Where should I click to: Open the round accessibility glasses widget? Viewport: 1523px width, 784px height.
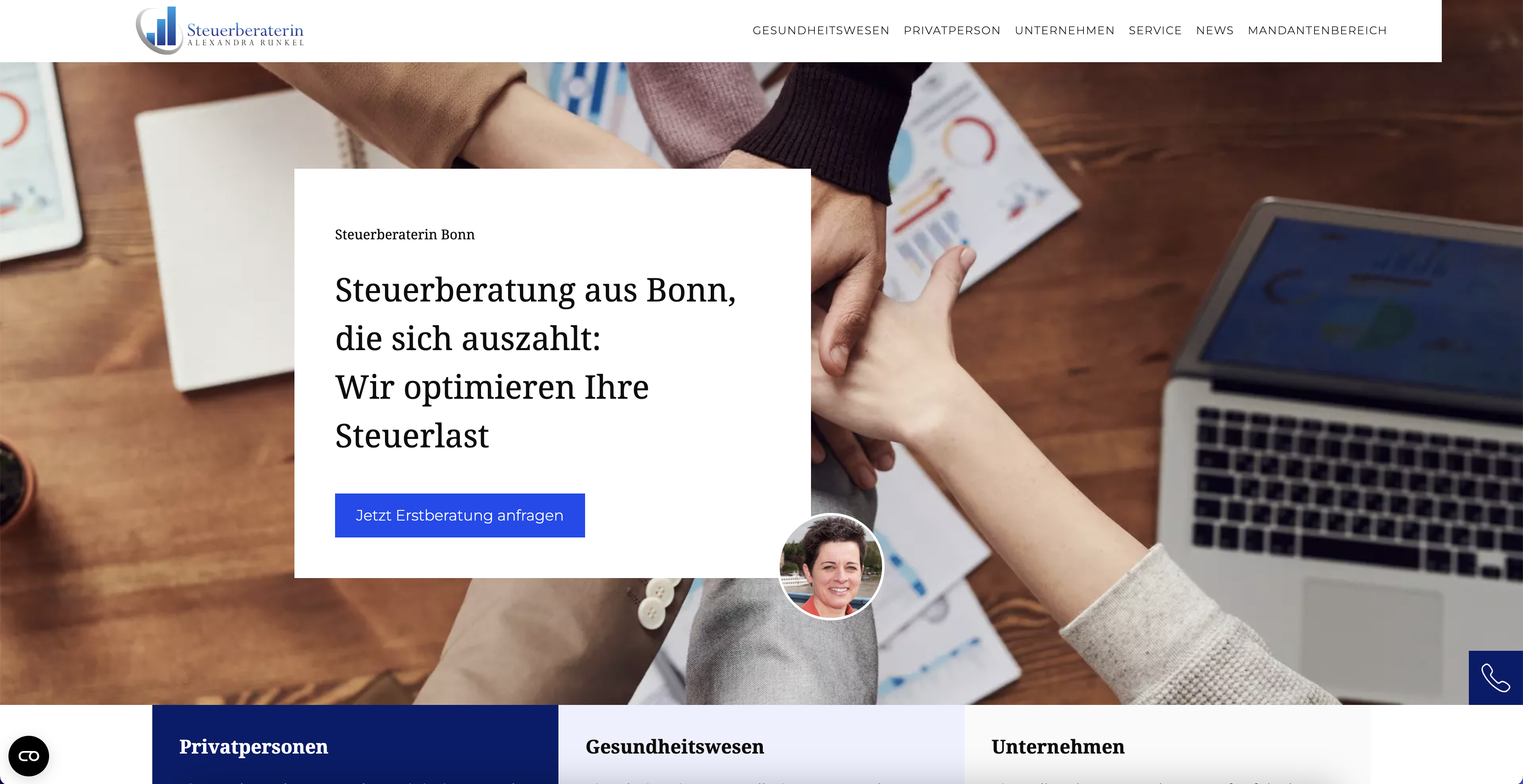(x=28, y=756)
